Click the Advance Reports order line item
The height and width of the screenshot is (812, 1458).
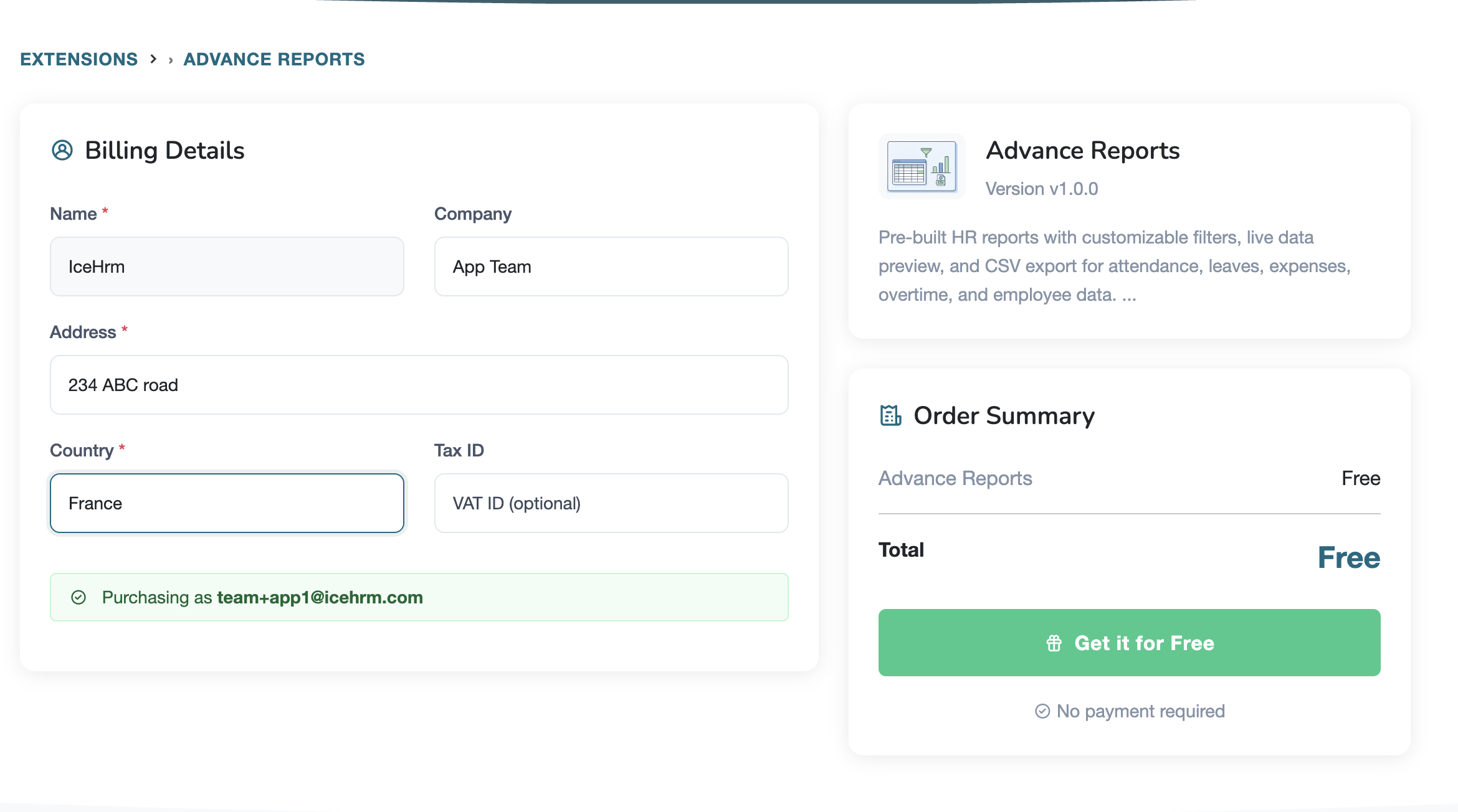(955, 478)
